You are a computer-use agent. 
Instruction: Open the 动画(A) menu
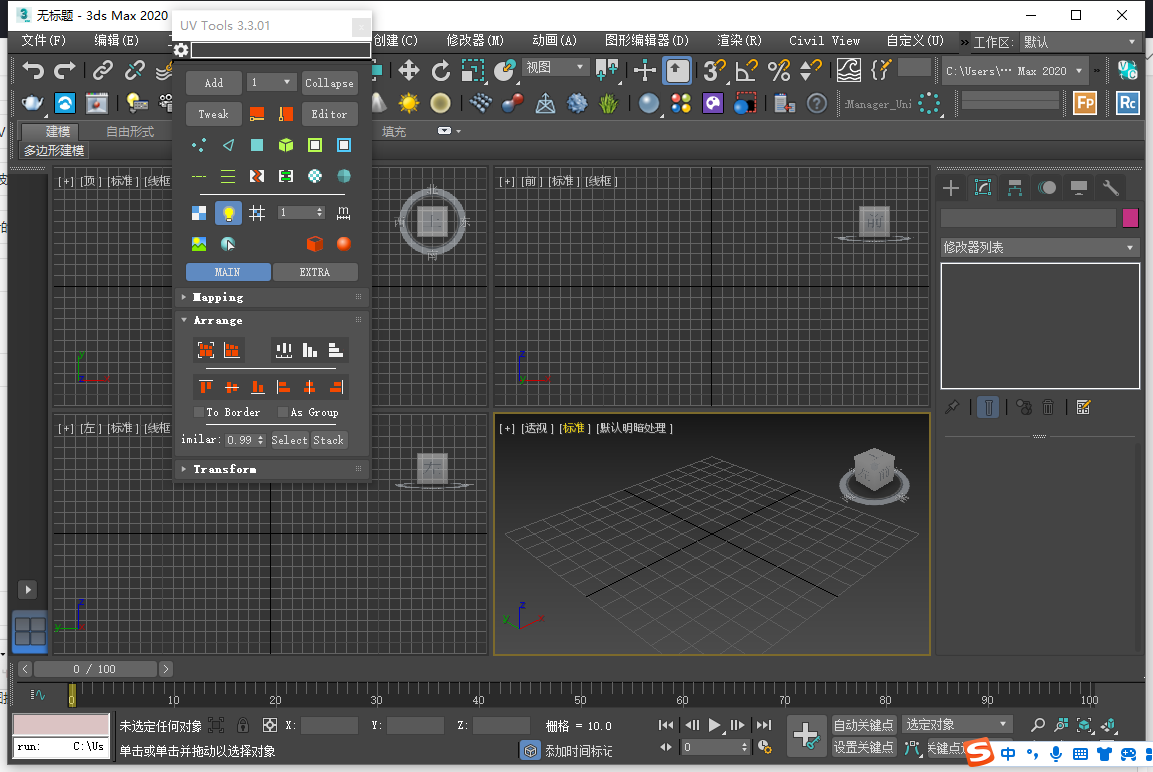554,40
